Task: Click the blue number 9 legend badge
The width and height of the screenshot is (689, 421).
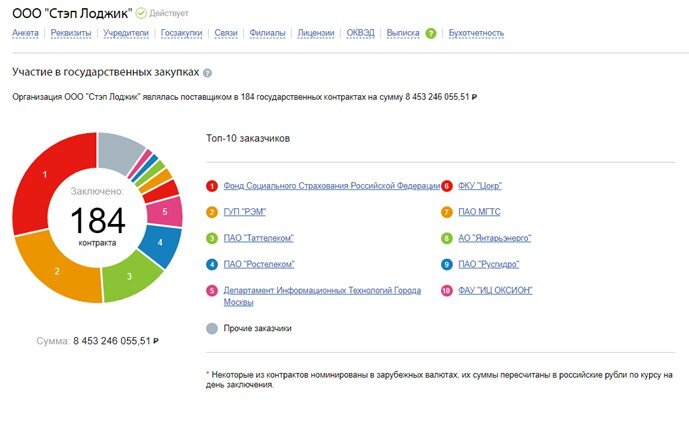Action: [446, 265]
